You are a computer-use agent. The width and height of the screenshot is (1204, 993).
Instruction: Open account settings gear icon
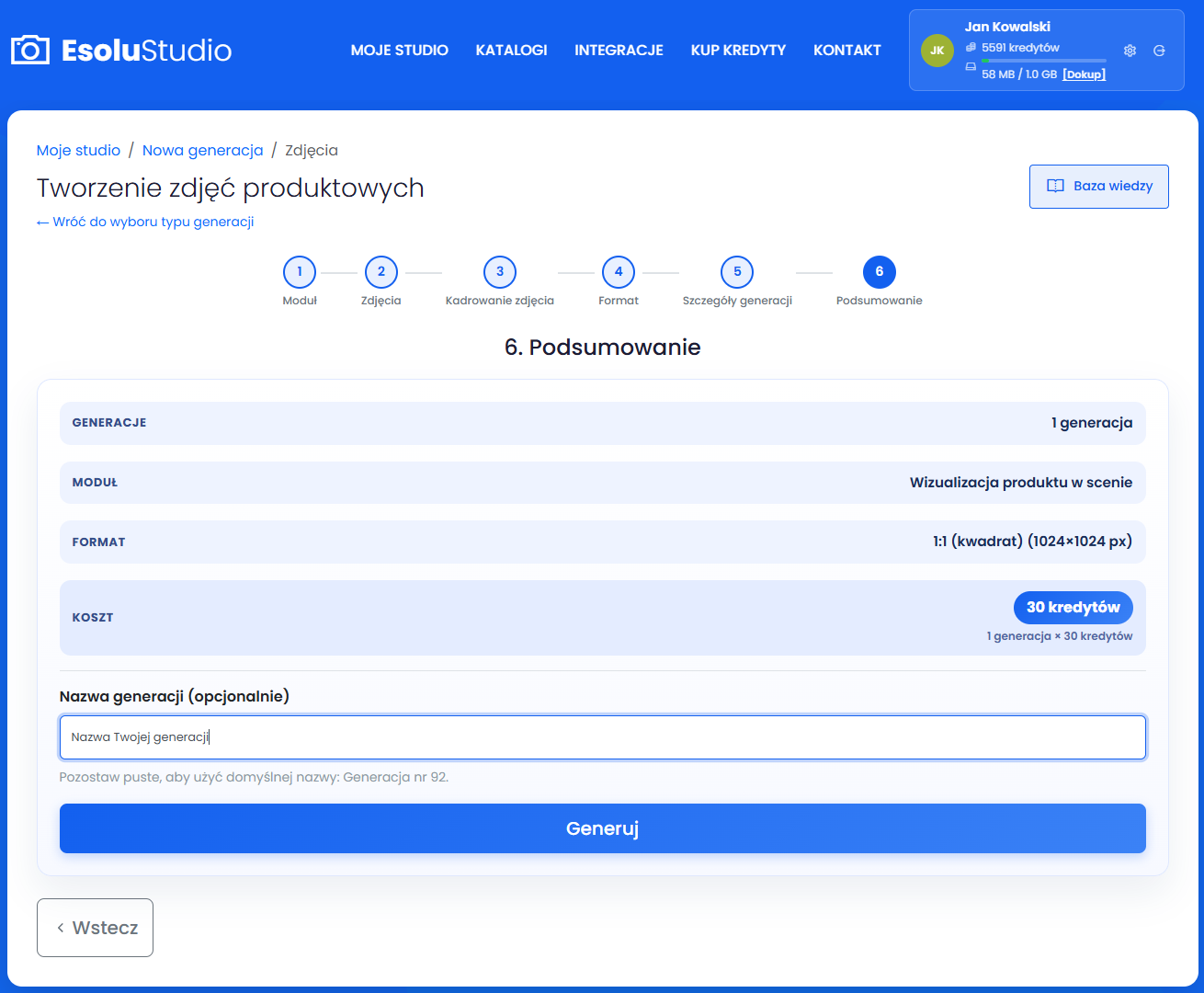(x=1130, y=51)
